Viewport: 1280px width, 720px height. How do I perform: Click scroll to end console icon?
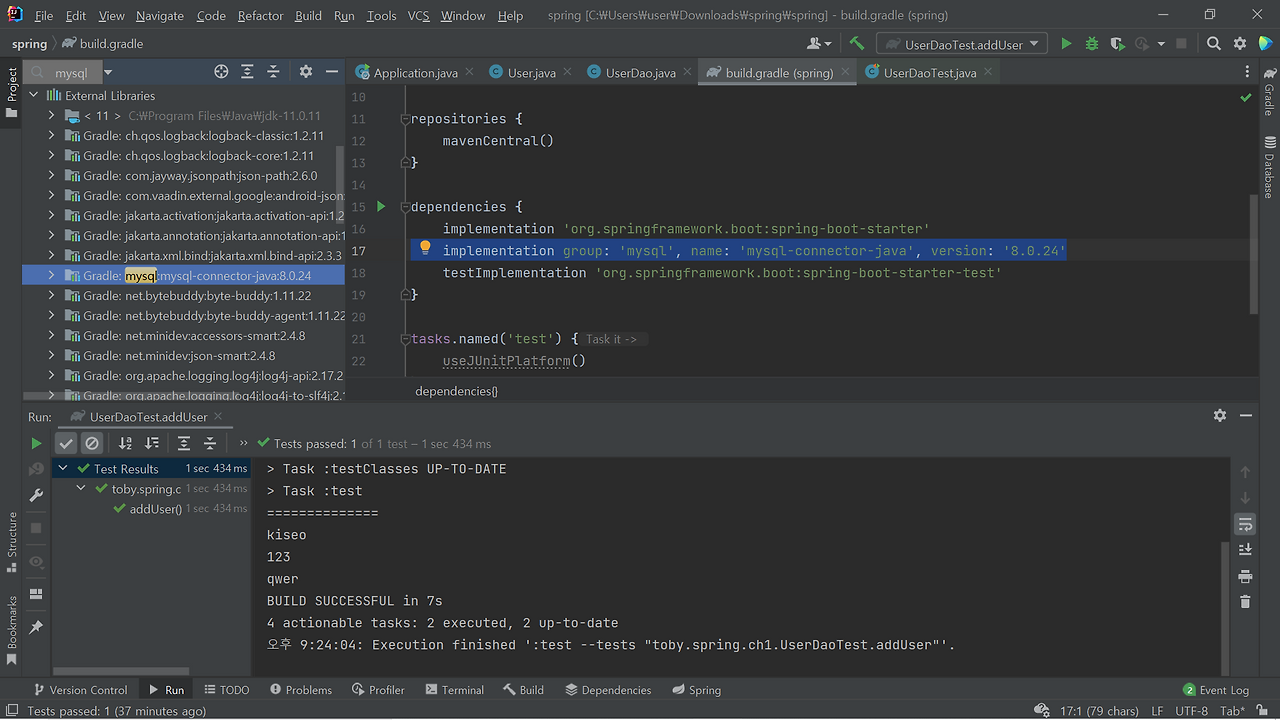tap(1245, 550)
